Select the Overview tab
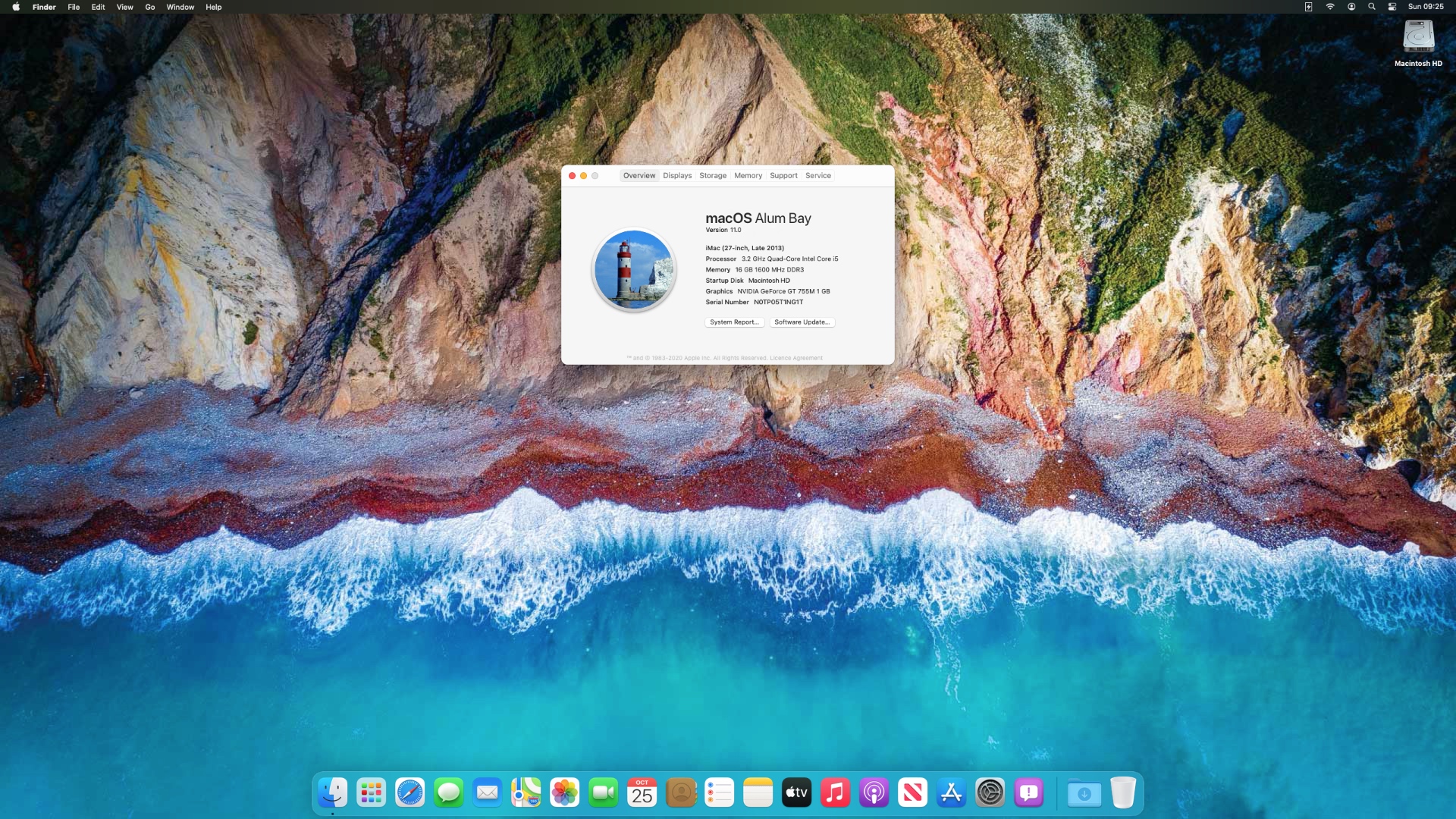The height and width of the screenshot is (819, 1456). [x=639, y=175]
